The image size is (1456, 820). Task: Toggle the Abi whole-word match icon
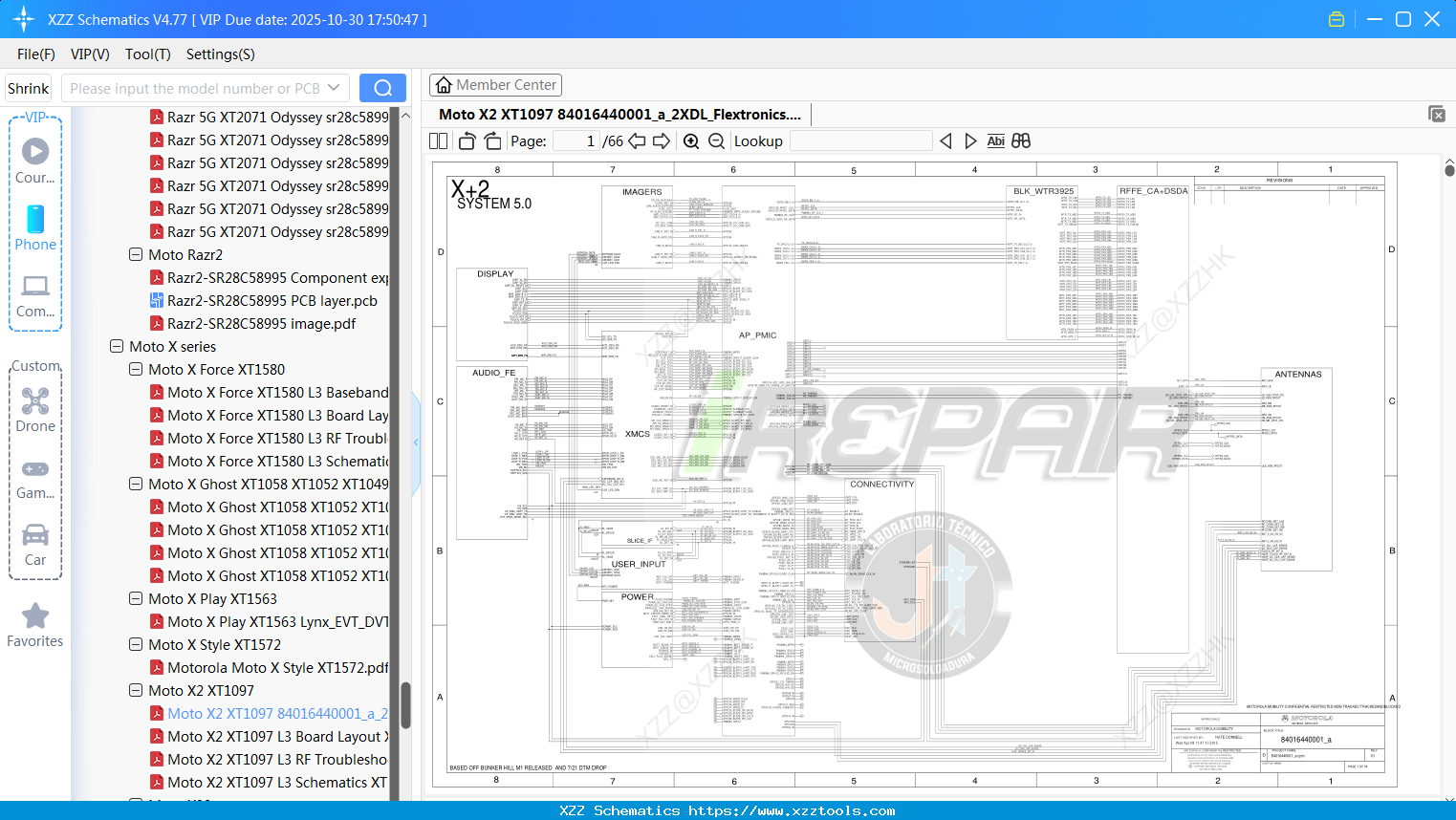coord(995,140)
